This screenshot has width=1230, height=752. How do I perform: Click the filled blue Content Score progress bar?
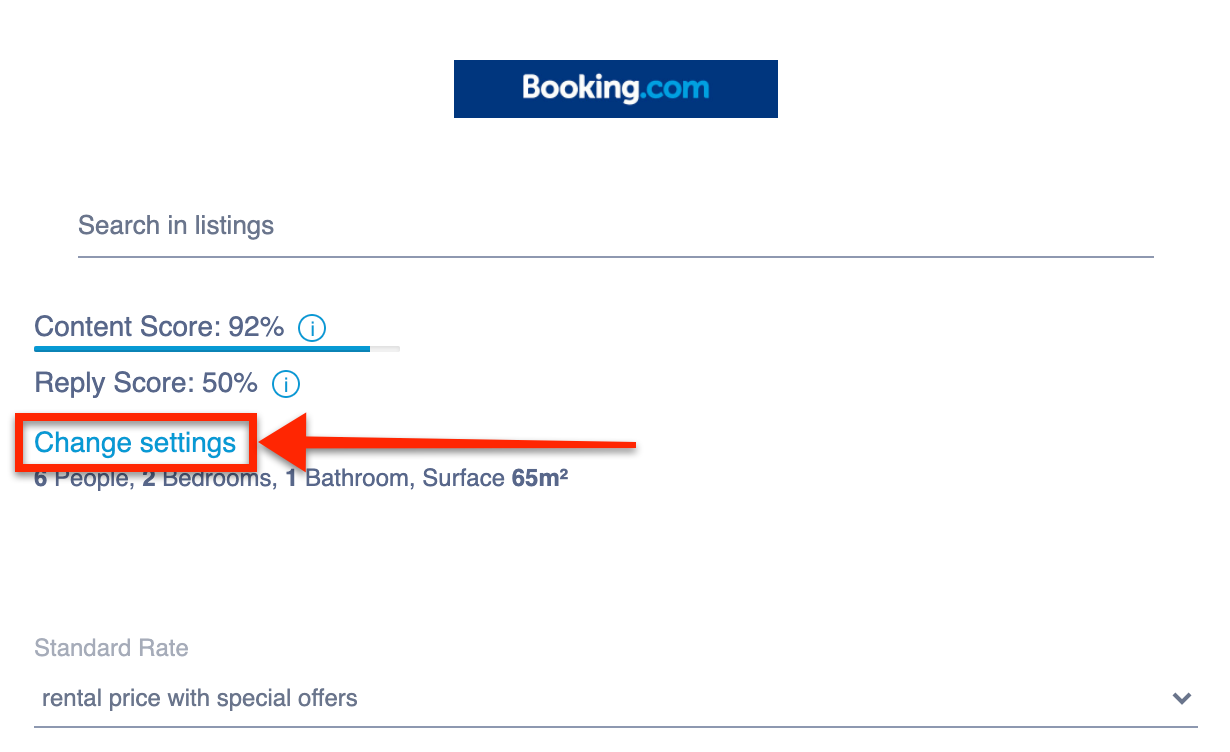(200, 349)
